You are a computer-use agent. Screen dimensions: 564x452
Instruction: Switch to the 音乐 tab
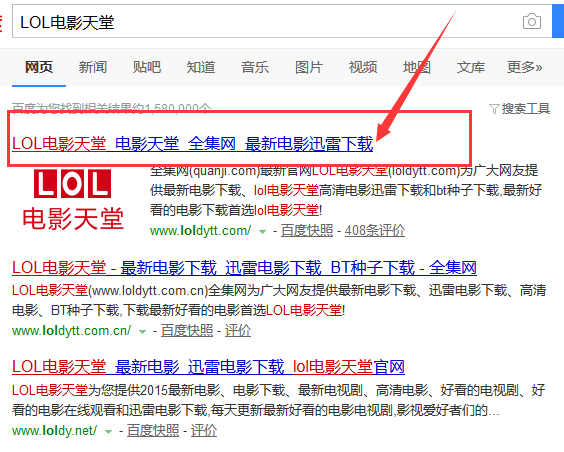coord(255,67)
